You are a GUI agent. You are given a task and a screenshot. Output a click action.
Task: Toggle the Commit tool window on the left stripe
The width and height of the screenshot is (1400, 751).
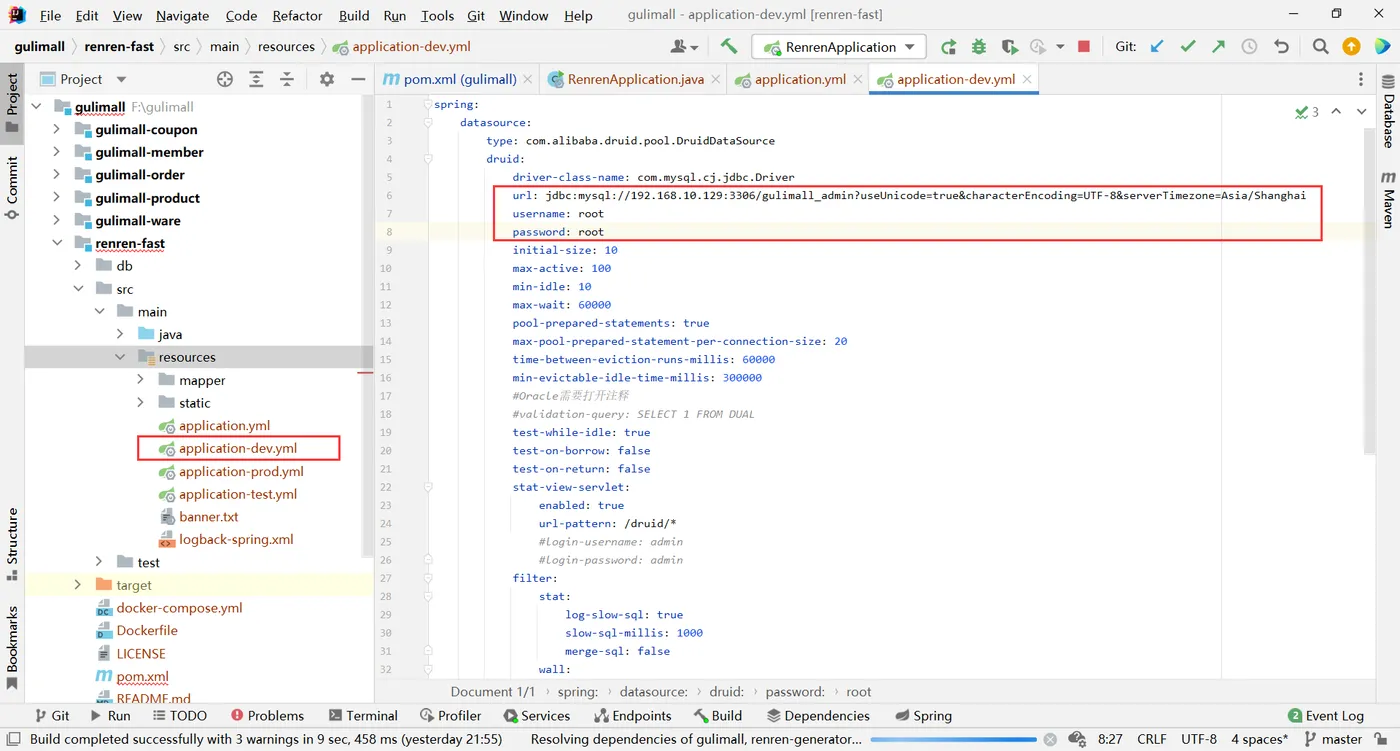[12, 187]
